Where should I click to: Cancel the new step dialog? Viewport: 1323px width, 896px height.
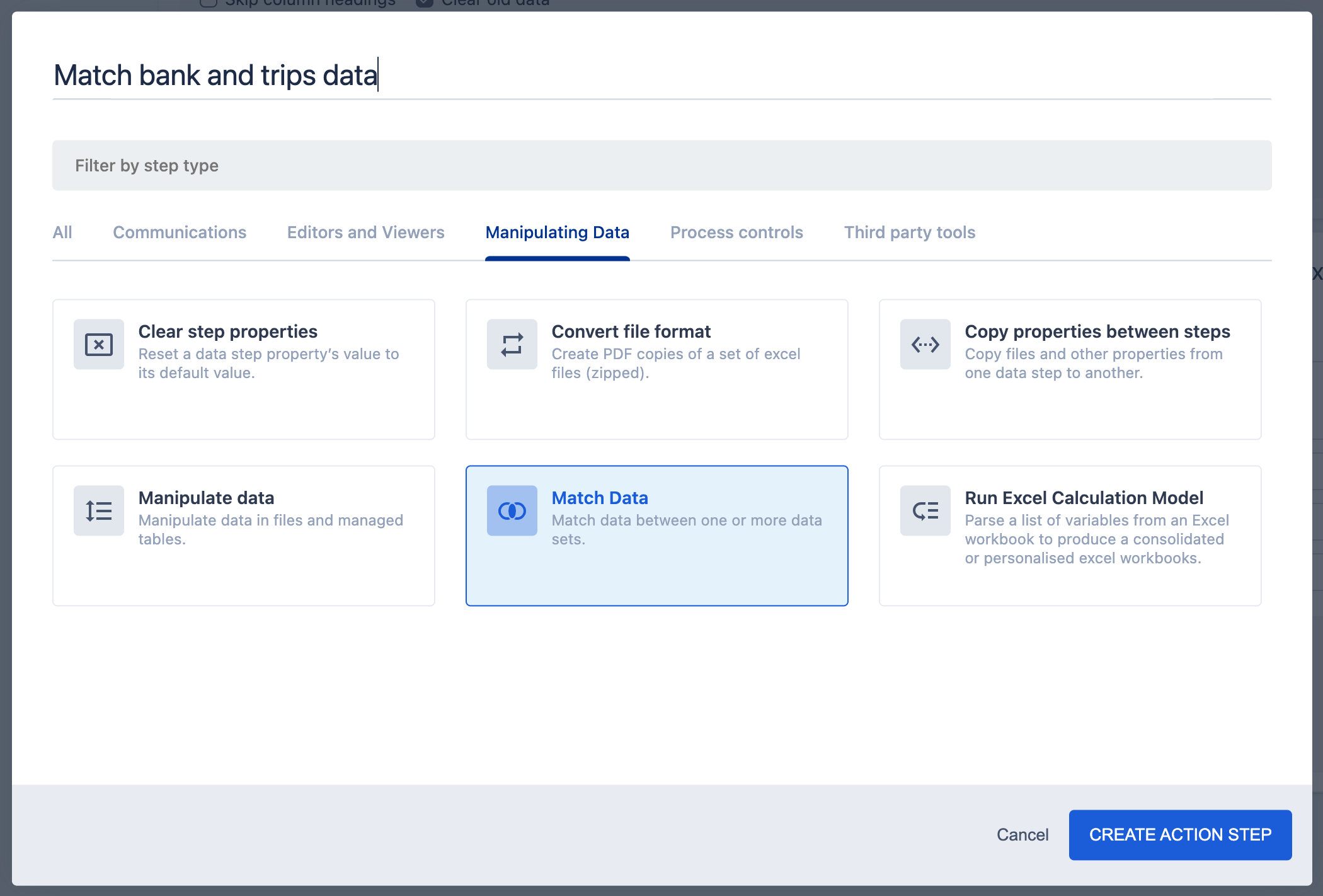coord(1022,835)
